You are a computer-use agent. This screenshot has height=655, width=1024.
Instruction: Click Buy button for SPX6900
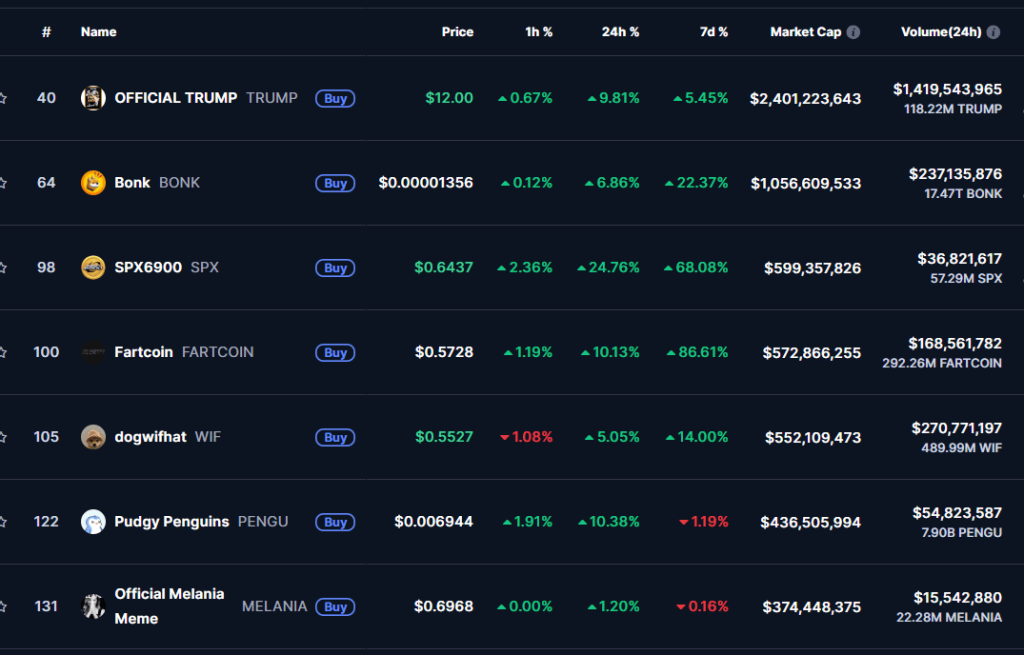click(x=335, y=268)
